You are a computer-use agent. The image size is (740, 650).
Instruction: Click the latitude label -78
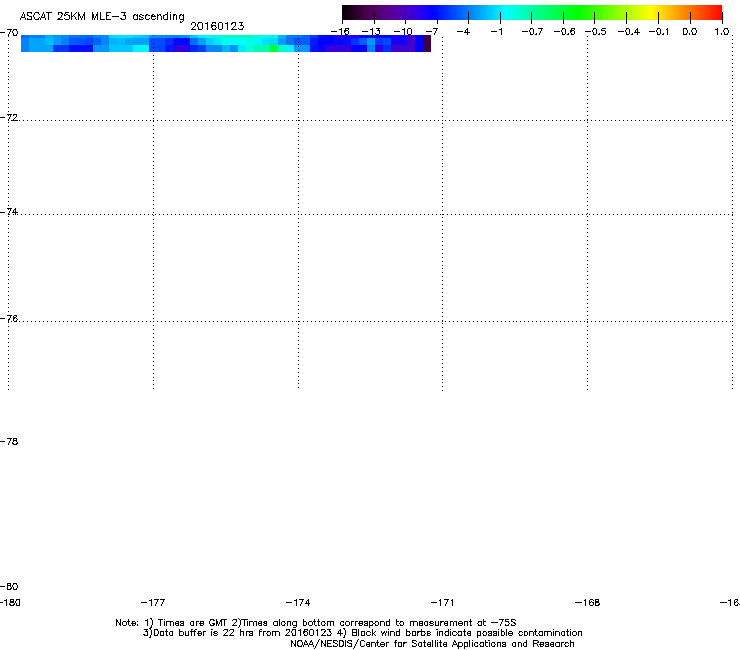click(9, 441)
